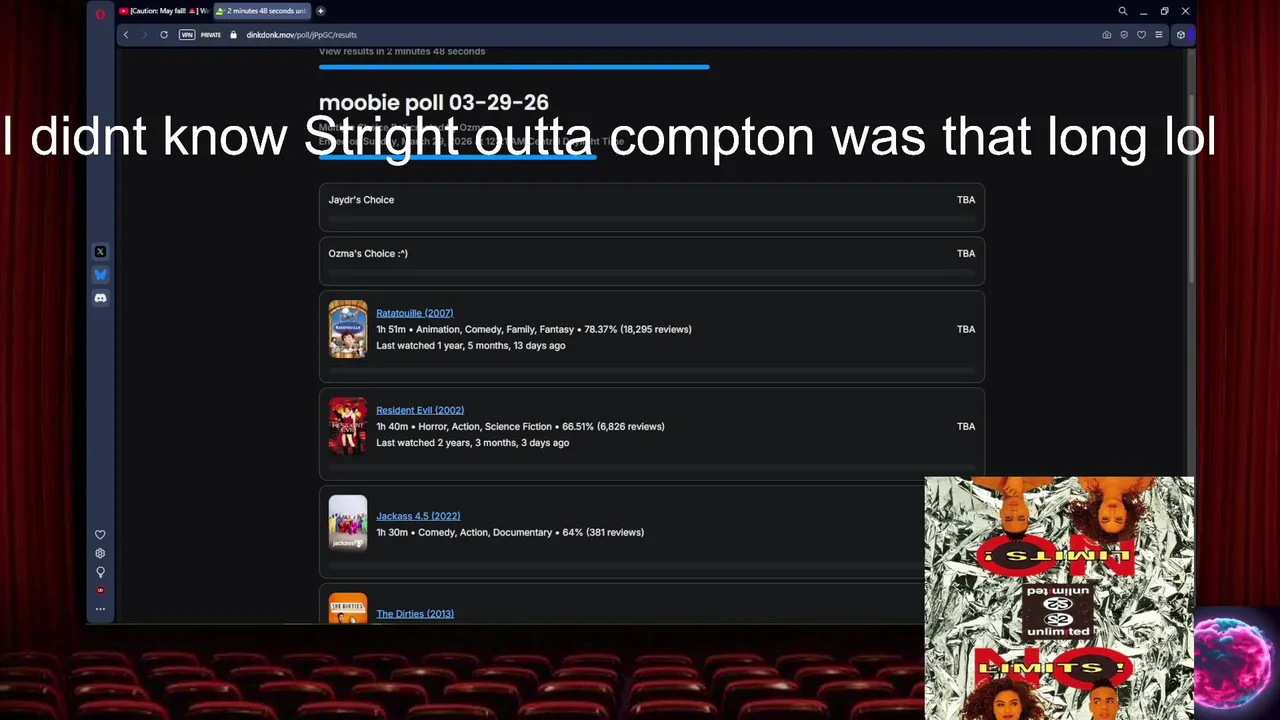Open the ad blocker shield icon
This screenshot has width=1280, height=720.
1124,35
